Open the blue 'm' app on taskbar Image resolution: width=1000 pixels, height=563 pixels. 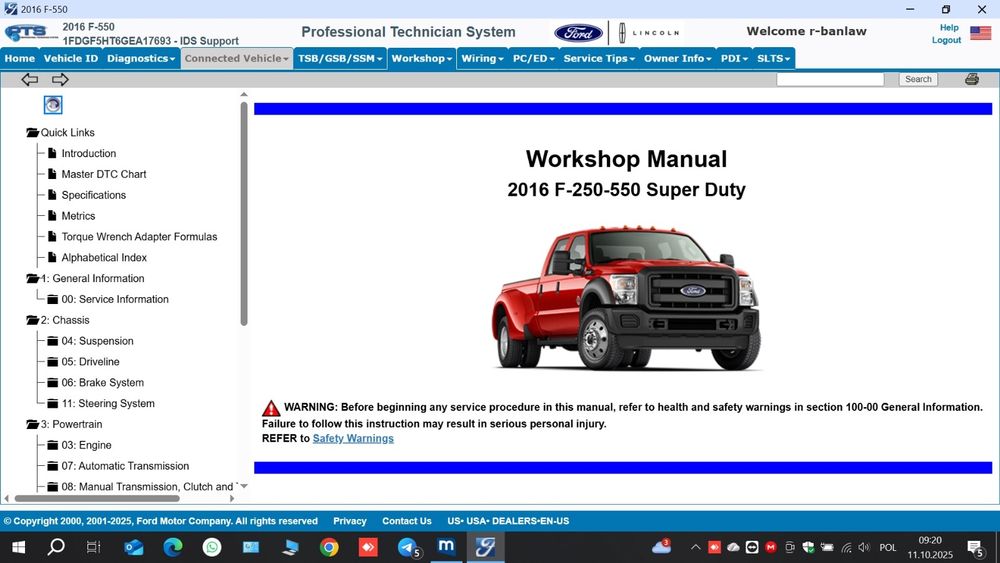446,546
